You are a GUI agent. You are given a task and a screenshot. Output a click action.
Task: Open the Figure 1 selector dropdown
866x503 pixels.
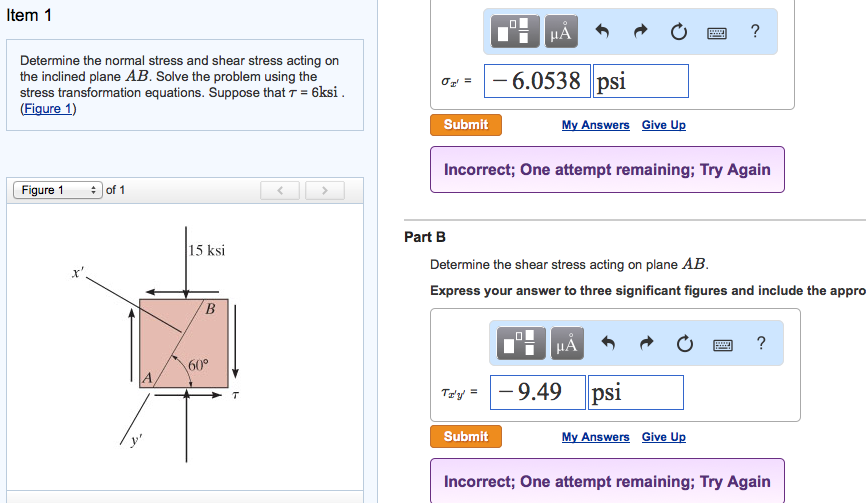click(x=57, y=190)
